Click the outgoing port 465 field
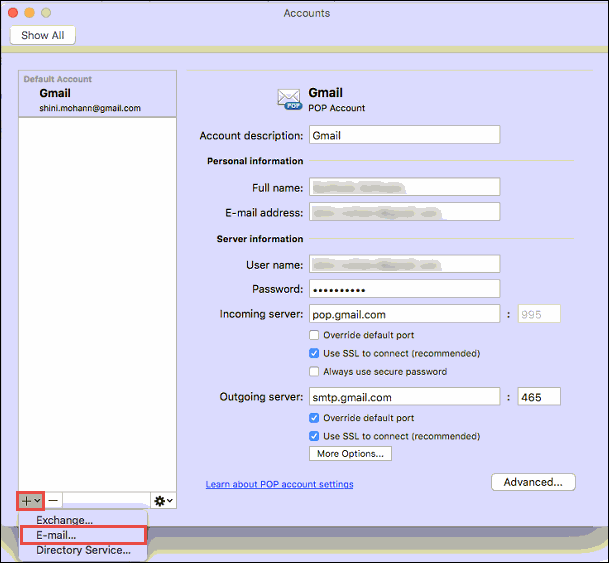This screenshot has width=609, height=563. coord(539,397)
